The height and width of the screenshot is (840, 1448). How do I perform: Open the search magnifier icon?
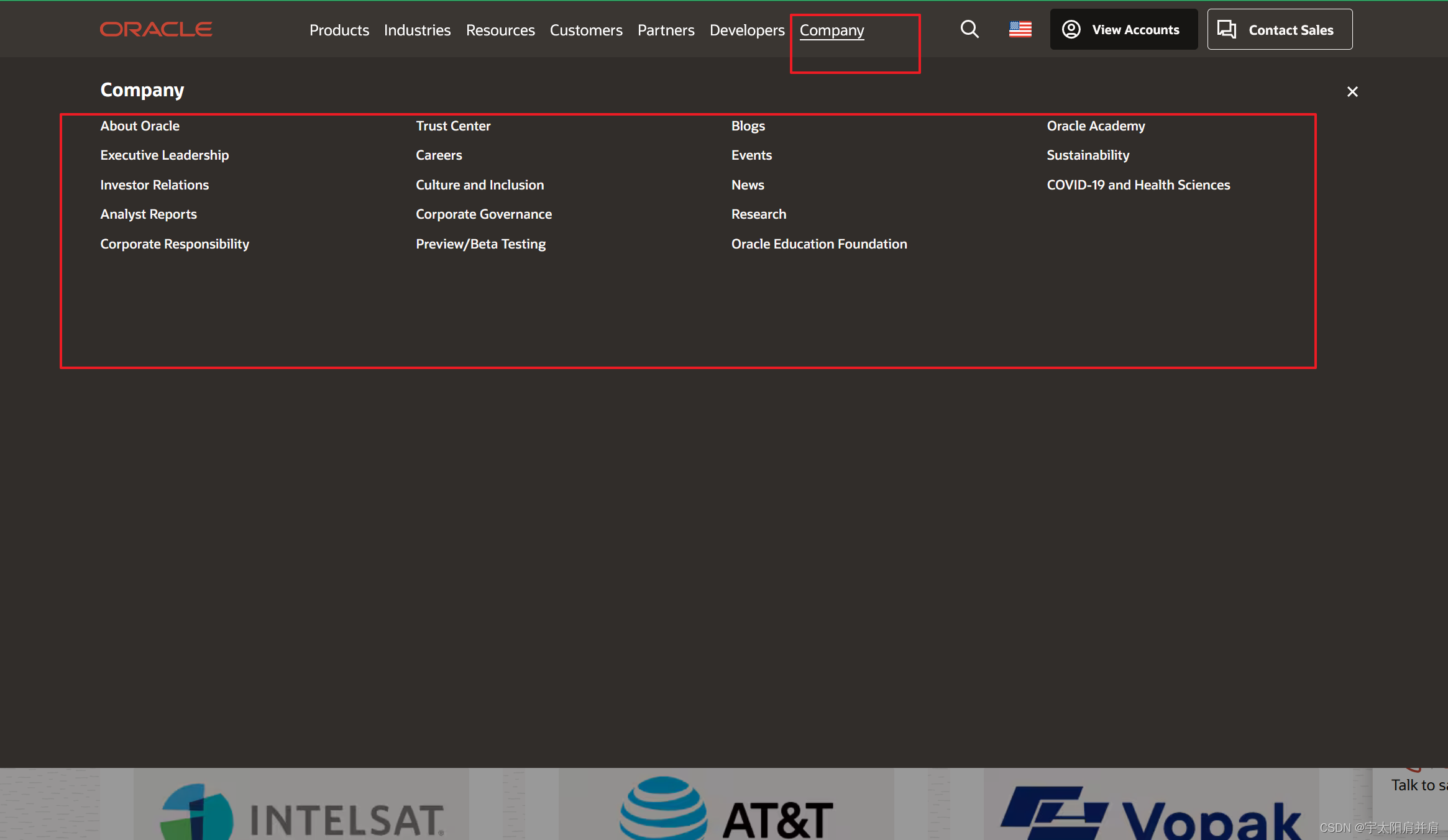pos(969,29)
